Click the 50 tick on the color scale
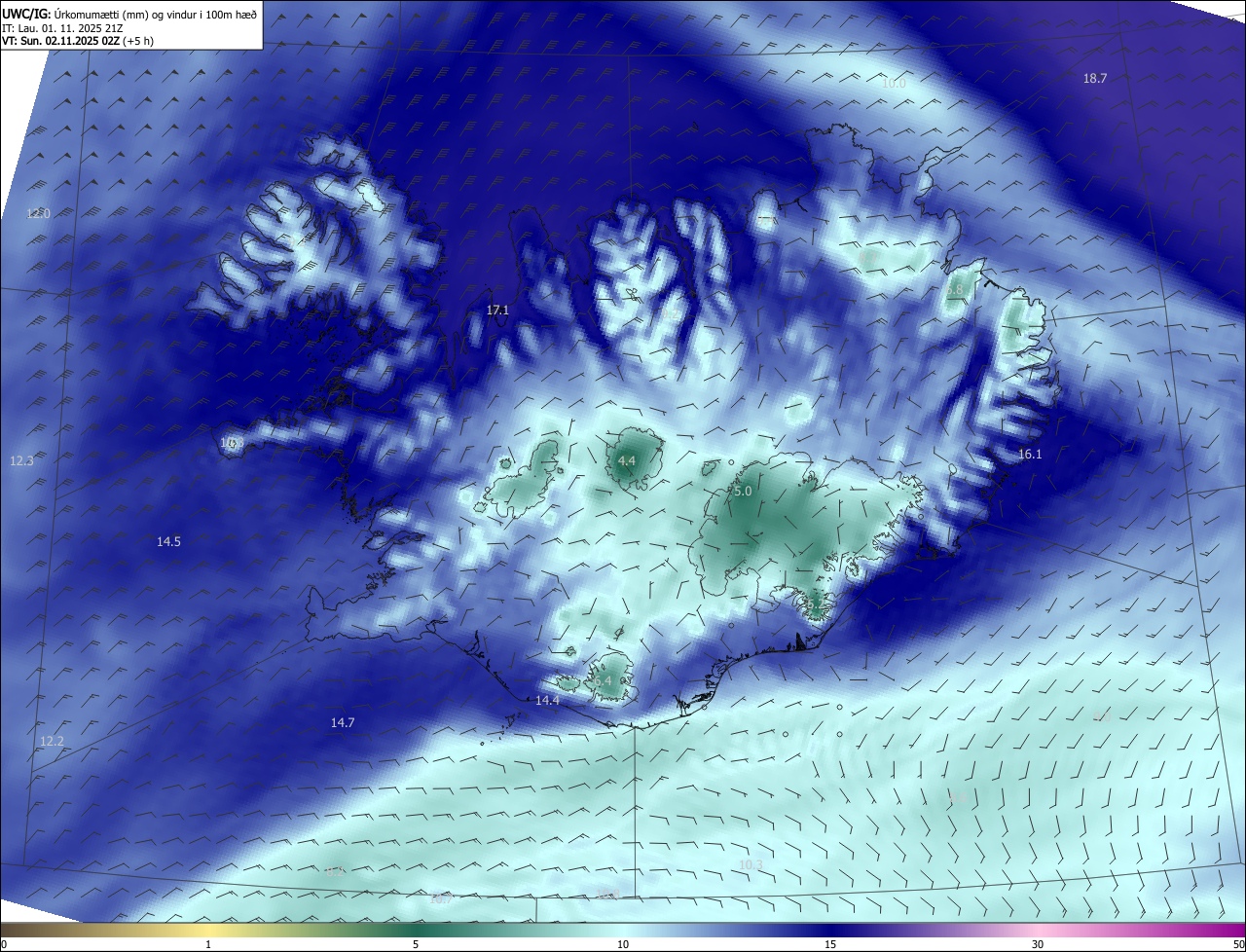Screen dimensions: 1246x952 (1238, 944)
